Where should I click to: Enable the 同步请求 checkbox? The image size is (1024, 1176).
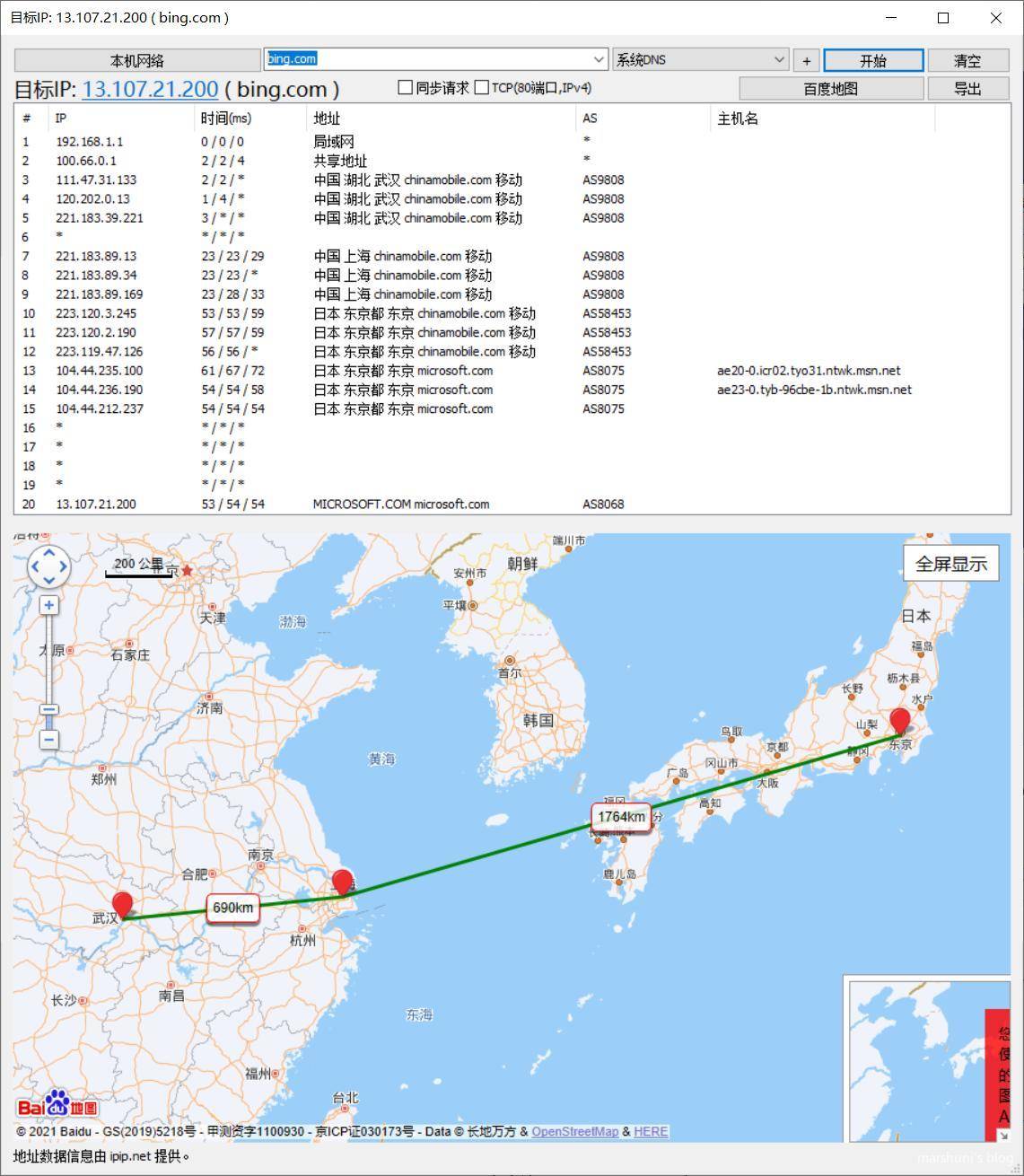coord(406,87)
